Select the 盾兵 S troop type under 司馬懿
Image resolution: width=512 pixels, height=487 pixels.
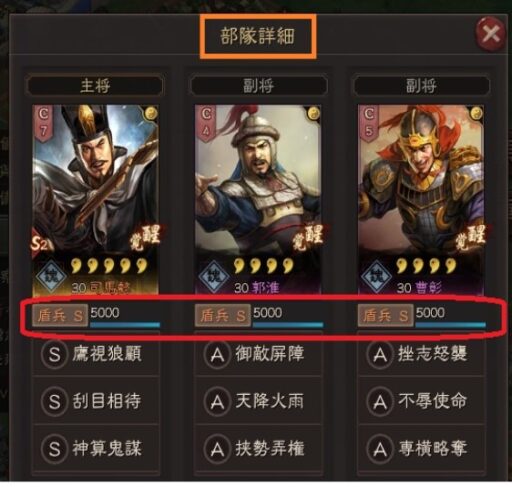point(60,315)
